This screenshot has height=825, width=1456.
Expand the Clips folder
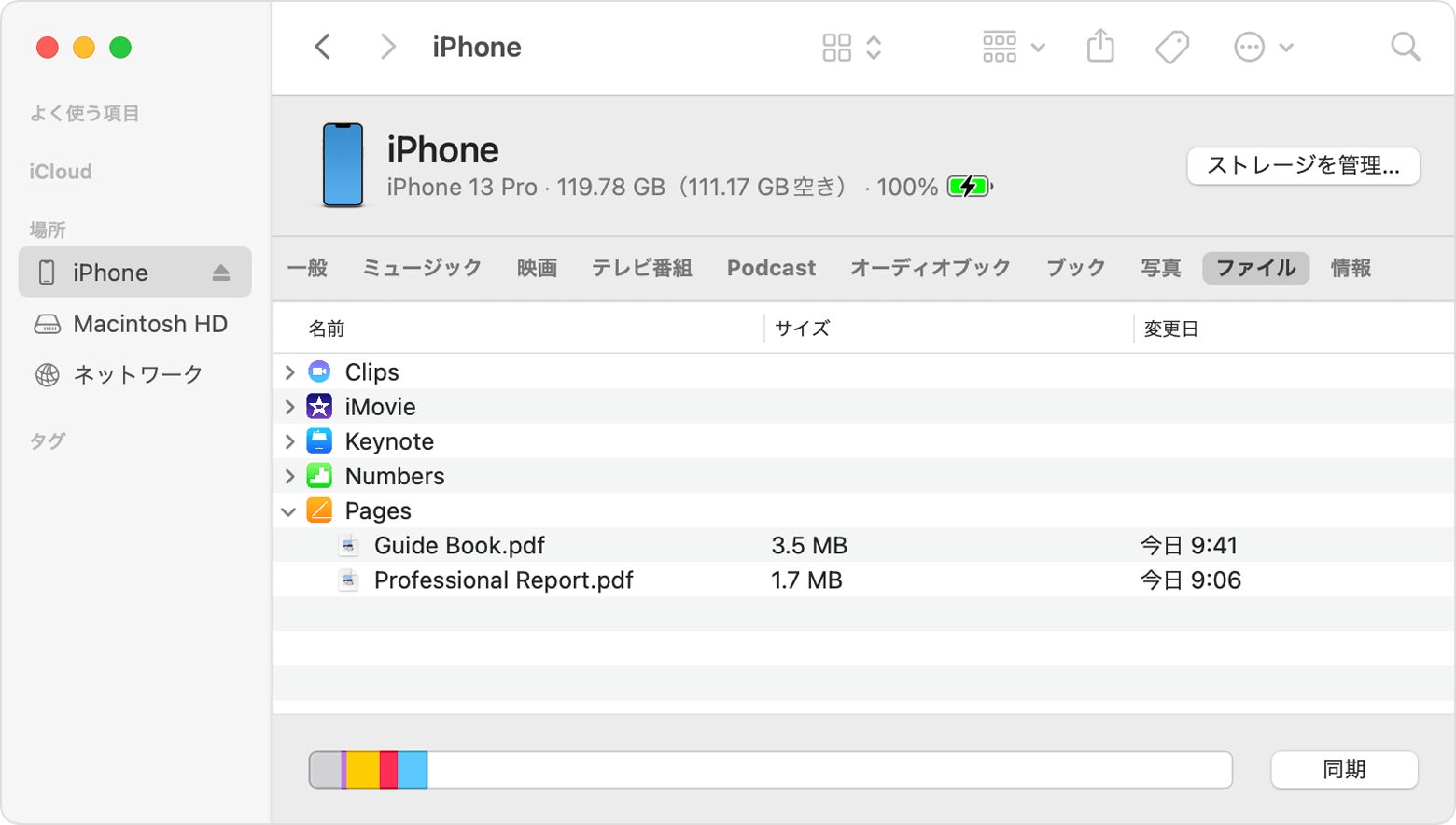pos(289,372)
